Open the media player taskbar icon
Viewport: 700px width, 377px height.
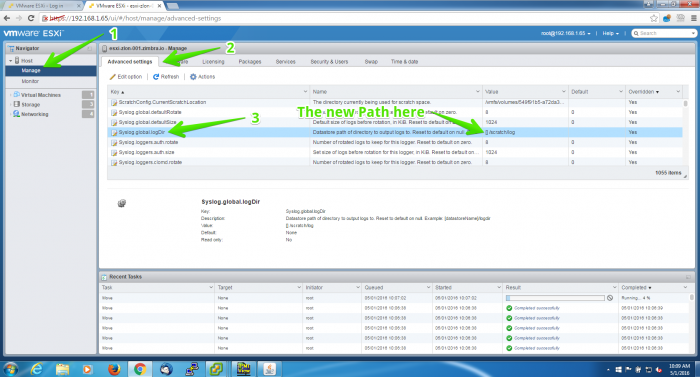coord(88,369)
